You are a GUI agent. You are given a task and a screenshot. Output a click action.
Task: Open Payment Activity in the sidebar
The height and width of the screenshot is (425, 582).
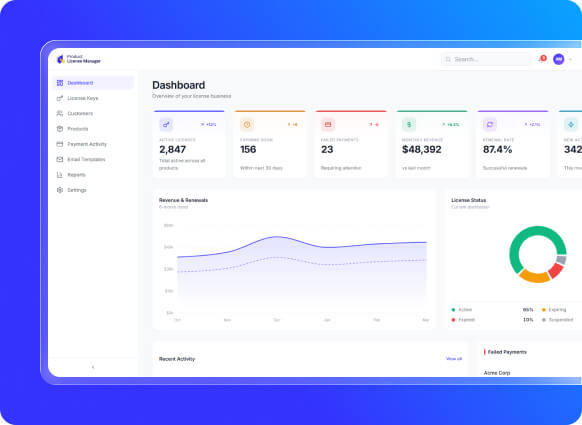(x=93, y=144)
